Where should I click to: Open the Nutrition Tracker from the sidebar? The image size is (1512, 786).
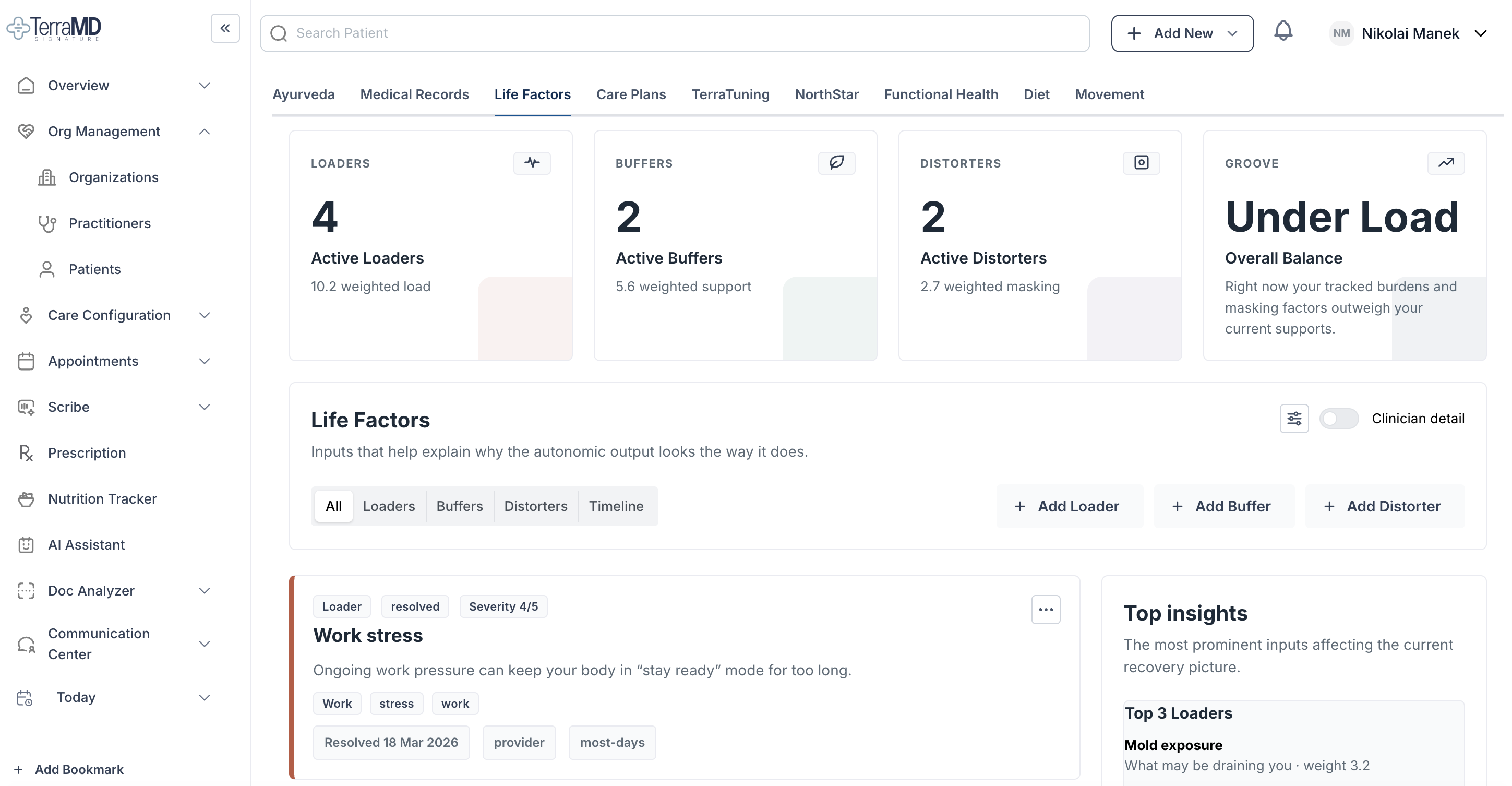coord(102,498)
